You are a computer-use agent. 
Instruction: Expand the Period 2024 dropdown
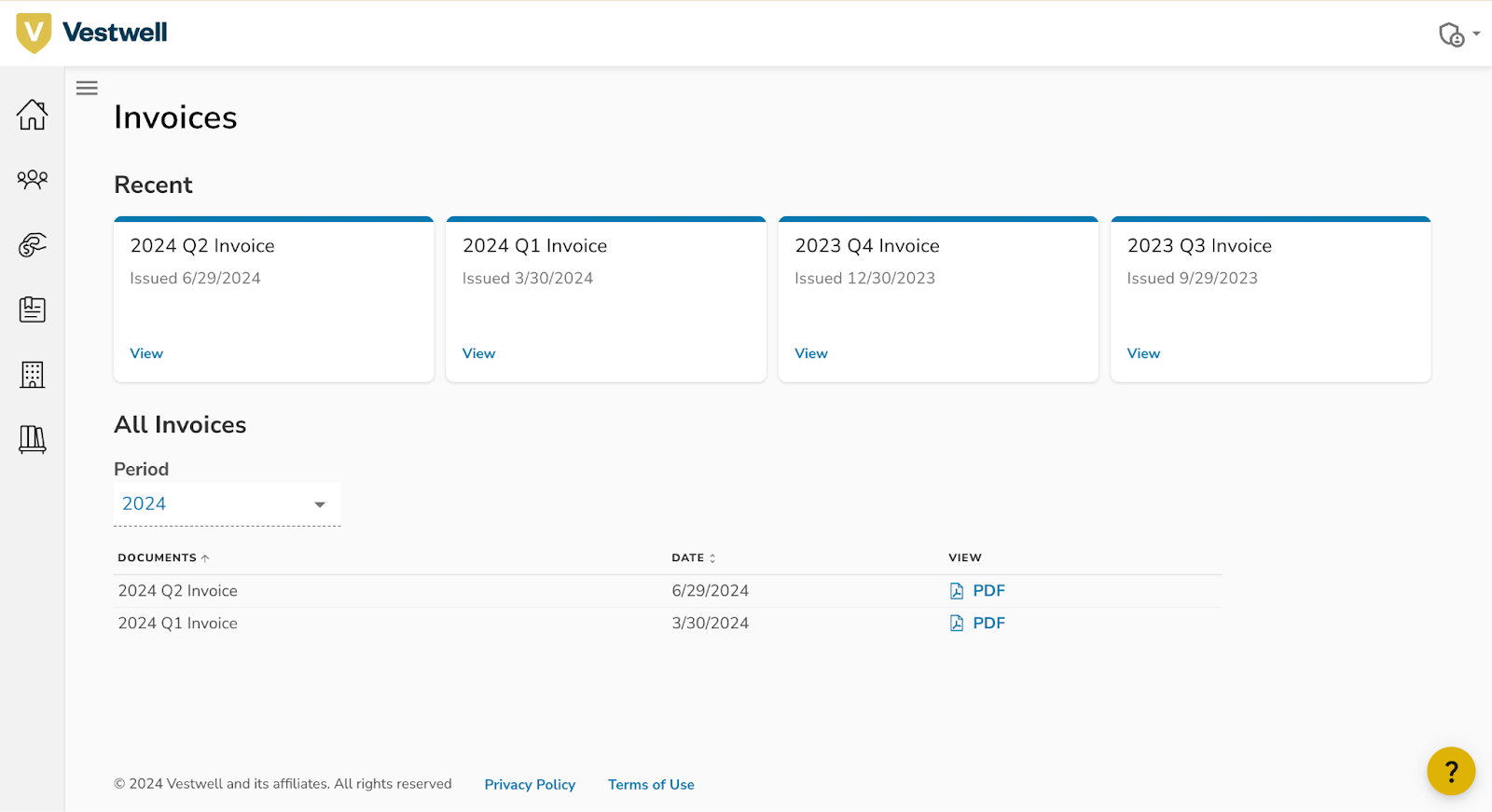(227, 504)
